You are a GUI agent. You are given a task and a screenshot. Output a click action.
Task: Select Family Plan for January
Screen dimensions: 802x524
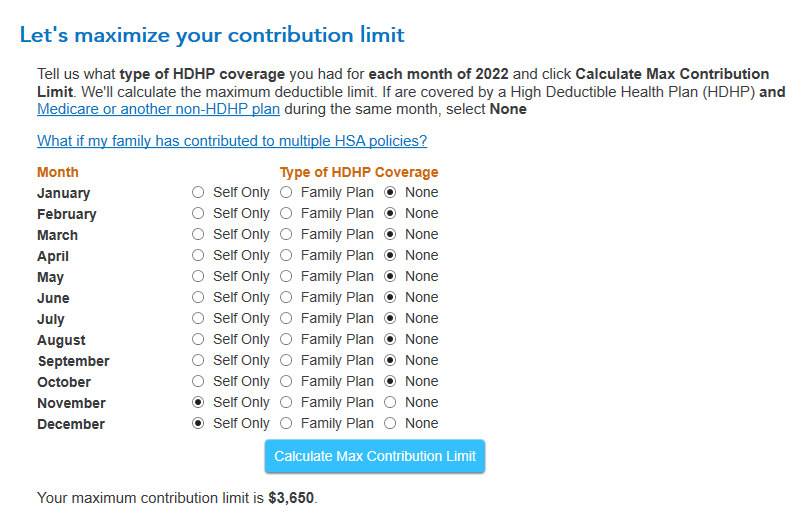[x=286, y=192]
